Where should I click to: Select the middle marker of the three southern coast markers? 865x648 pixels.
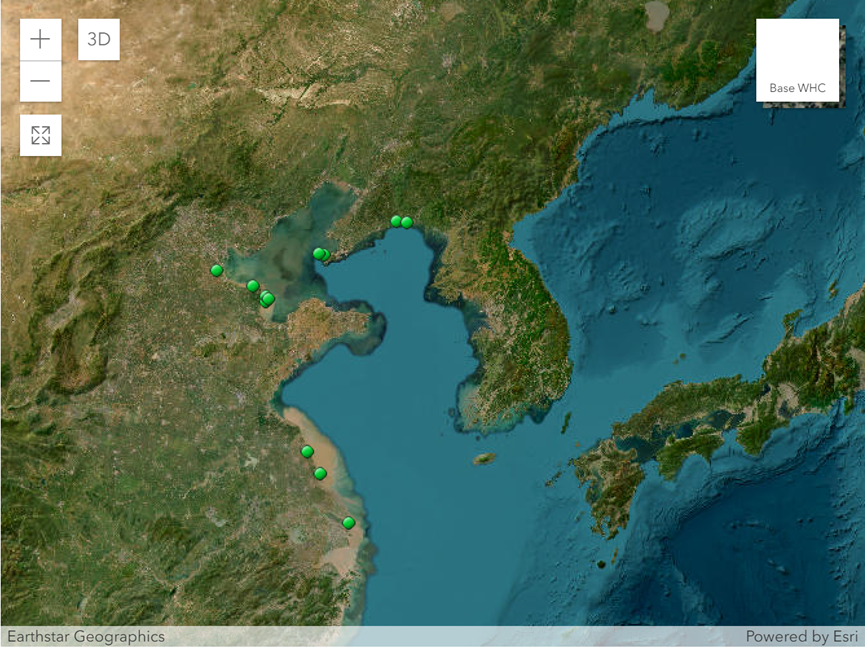(x=320, y=473)
